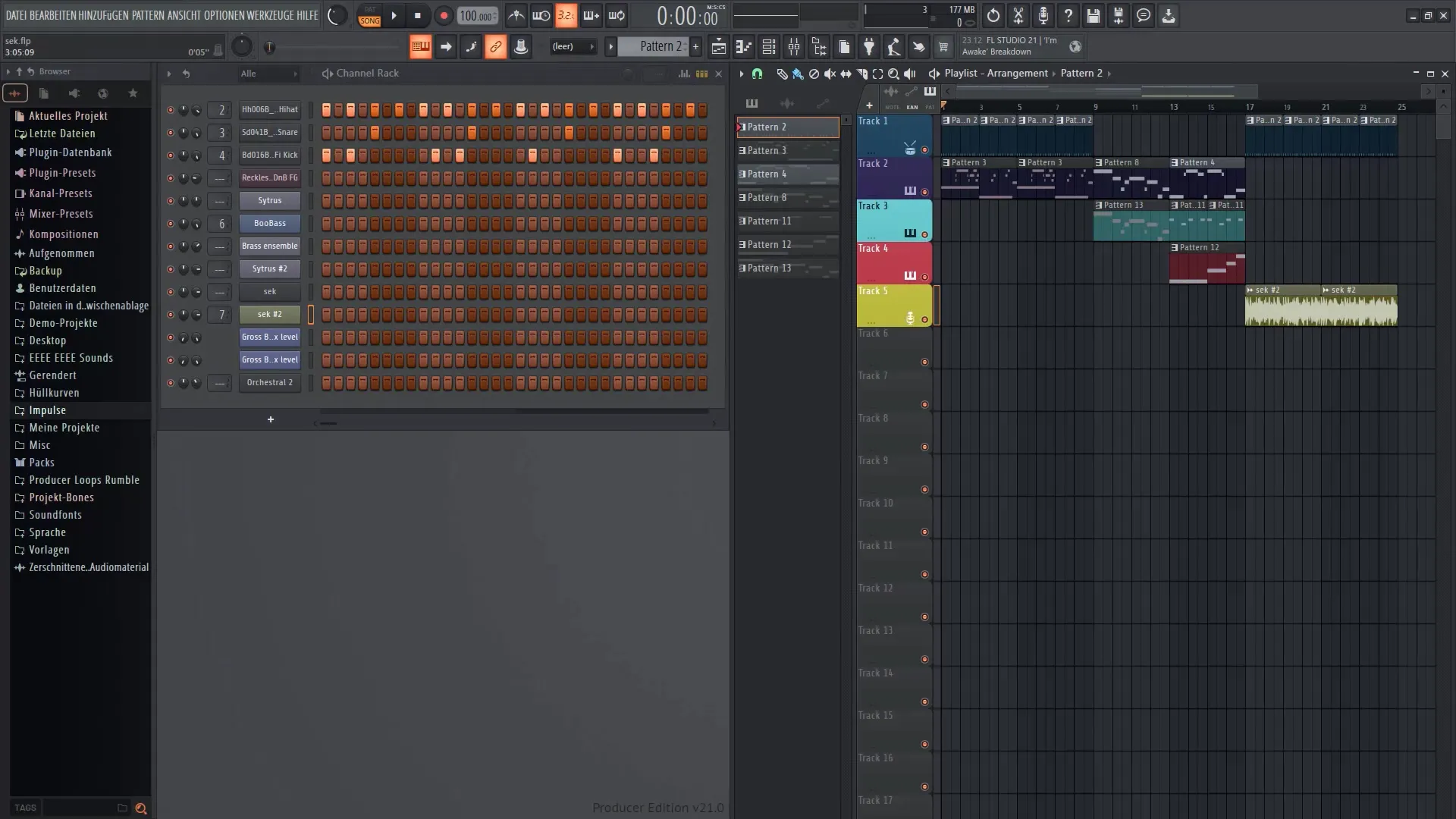Screen dimensions: 1456x819
Task: Toggle typing keyboard to piano icon
Action: pos(420,47)
